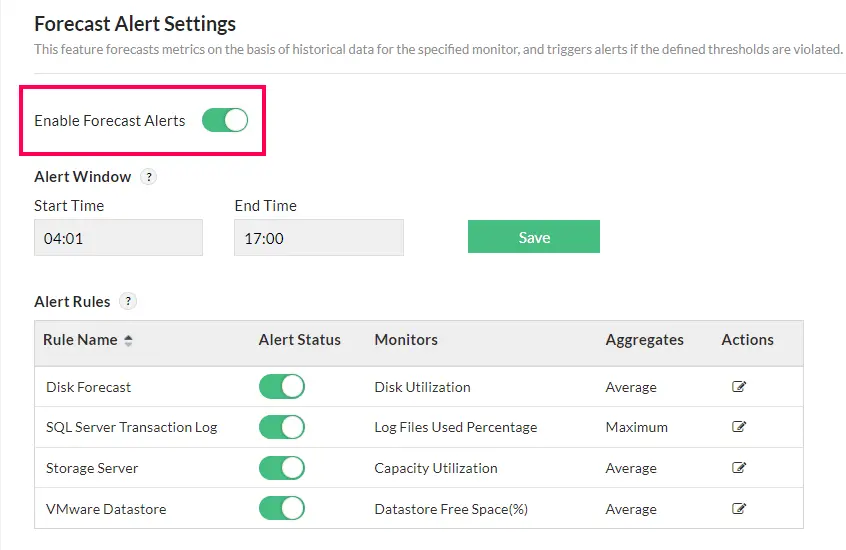The image size is (846, 550).
Task: Open the Alert Window help icon
Action: pyautogui.click(x=148, y=177)
